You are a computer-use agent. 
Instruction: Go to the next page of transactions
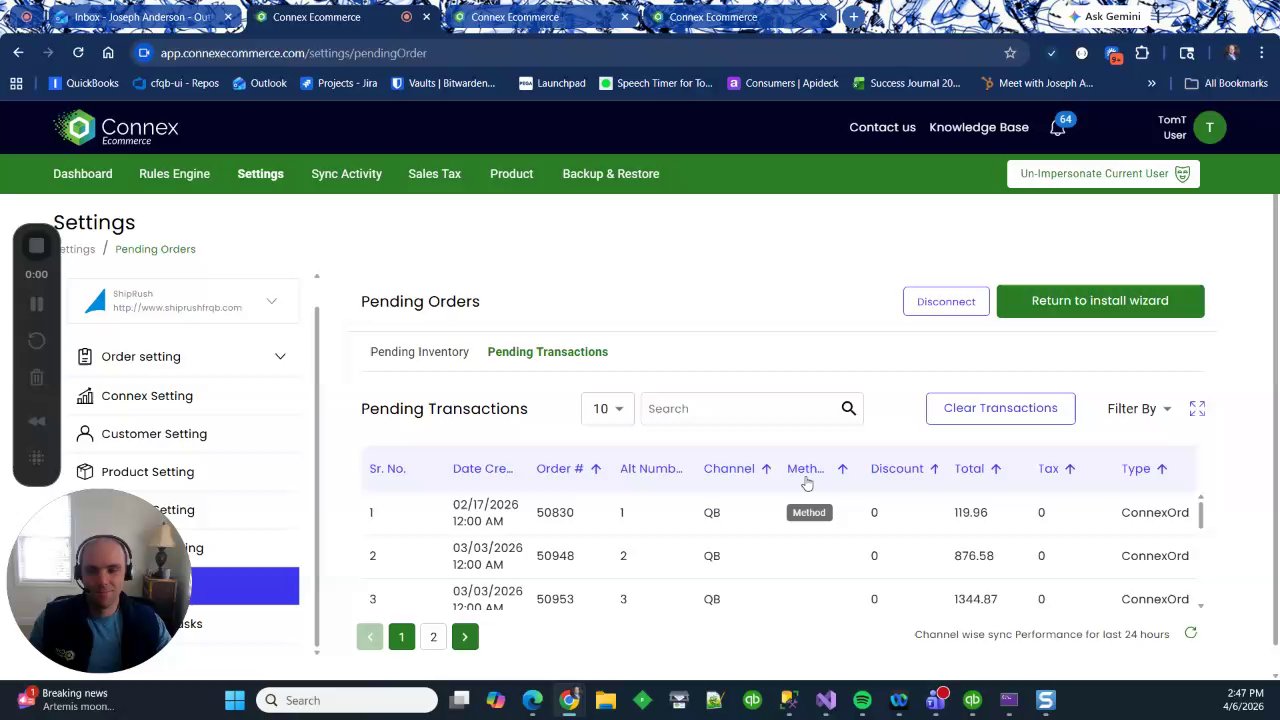coord(465,637)
